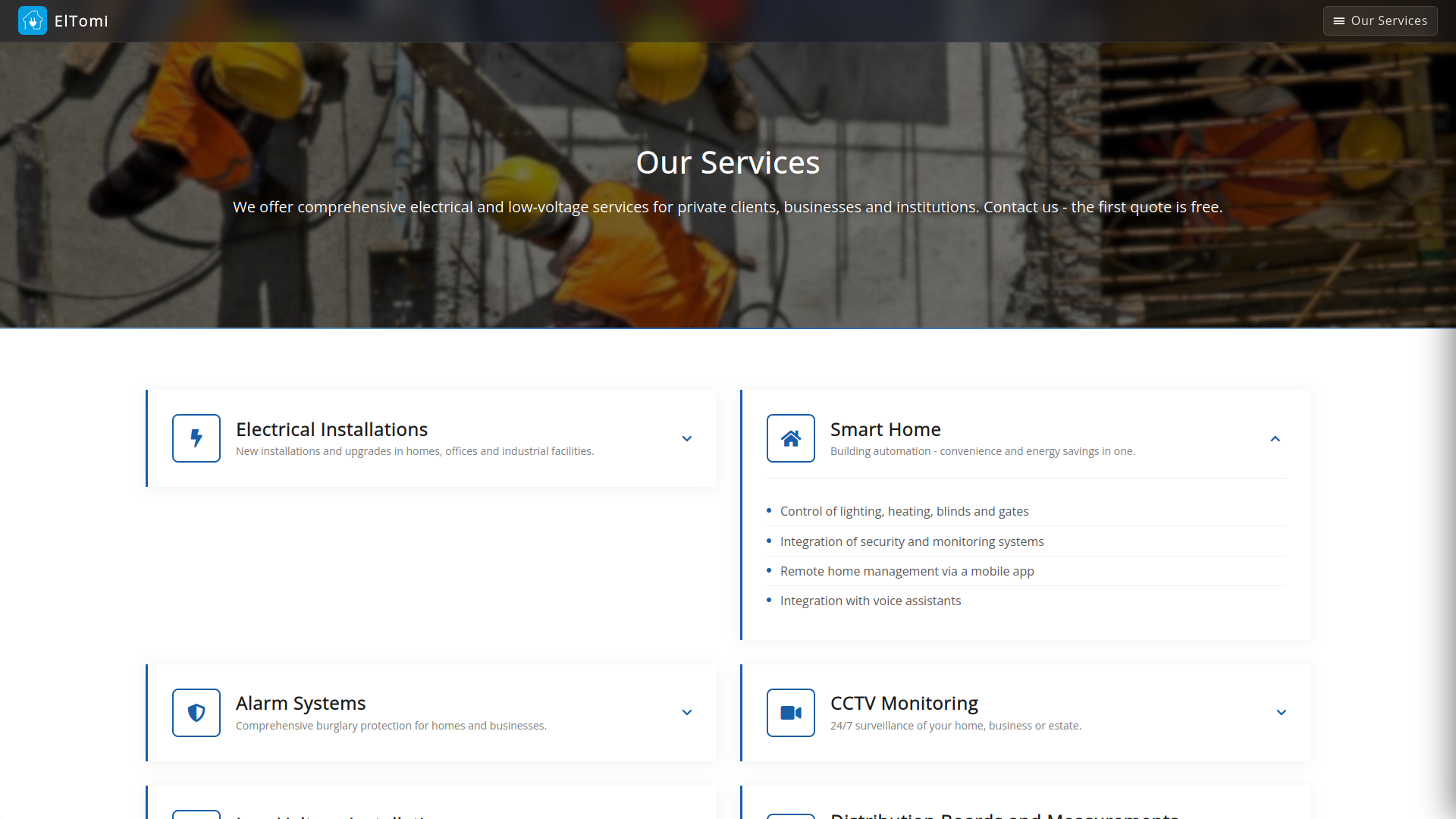
Task: Click the ElTomi logo icon
Action: [33, 20]
